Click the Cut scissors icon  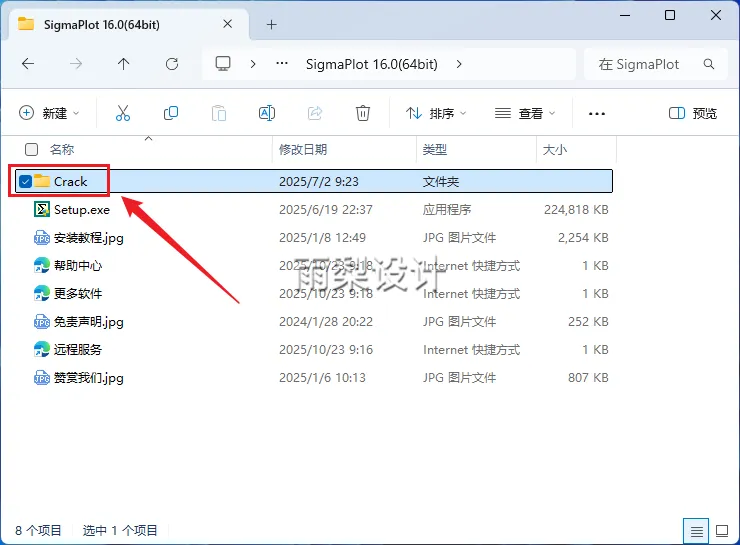(x=123, y=113)
